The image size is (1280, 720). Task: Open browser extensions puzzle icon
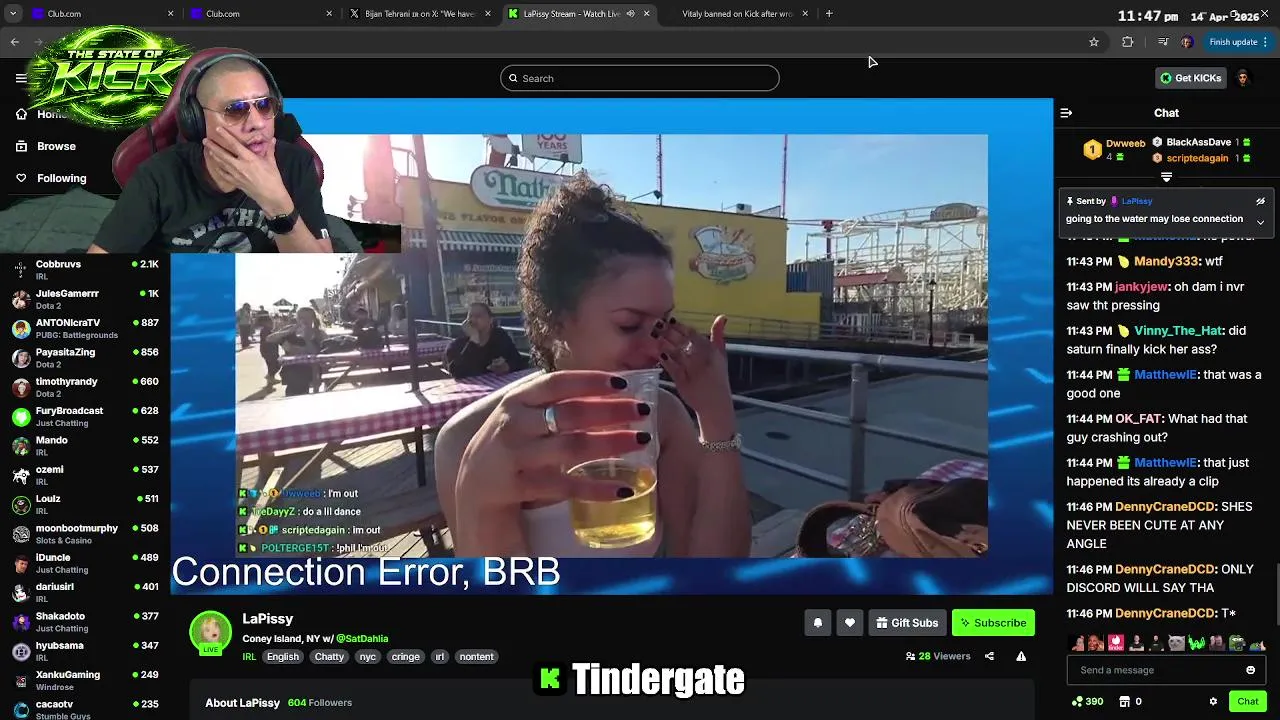[x=1128, y=42]
